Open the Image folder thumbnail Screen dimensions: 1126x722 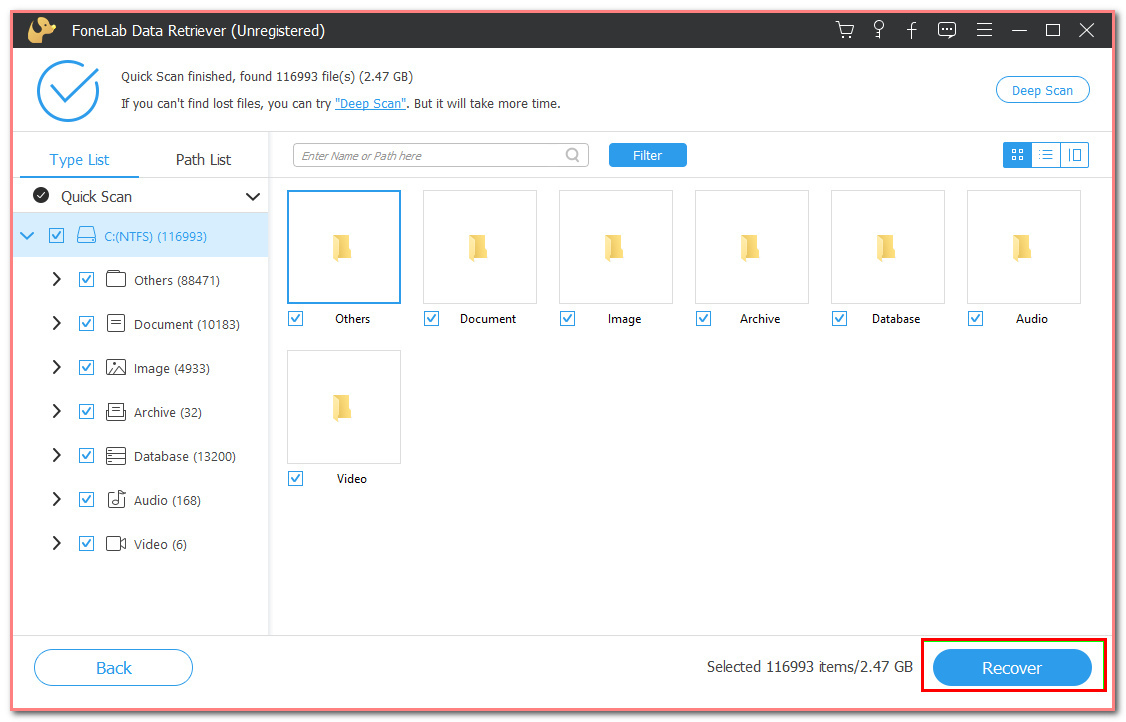(x=615, y=246)
